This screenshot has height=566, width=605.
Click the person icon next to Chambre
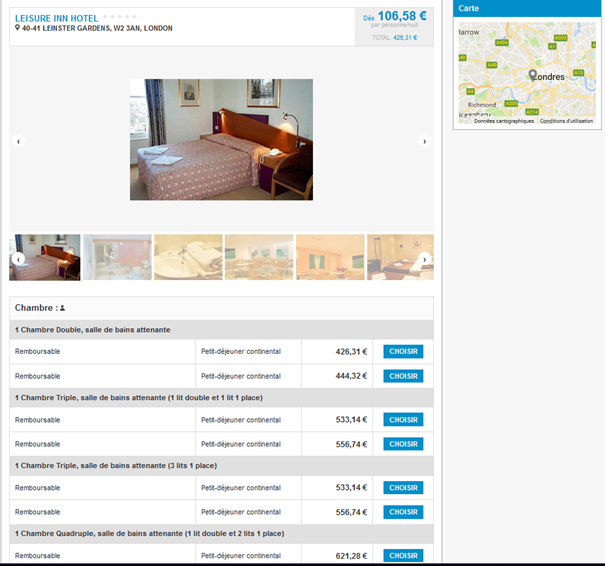click(63, 309)
